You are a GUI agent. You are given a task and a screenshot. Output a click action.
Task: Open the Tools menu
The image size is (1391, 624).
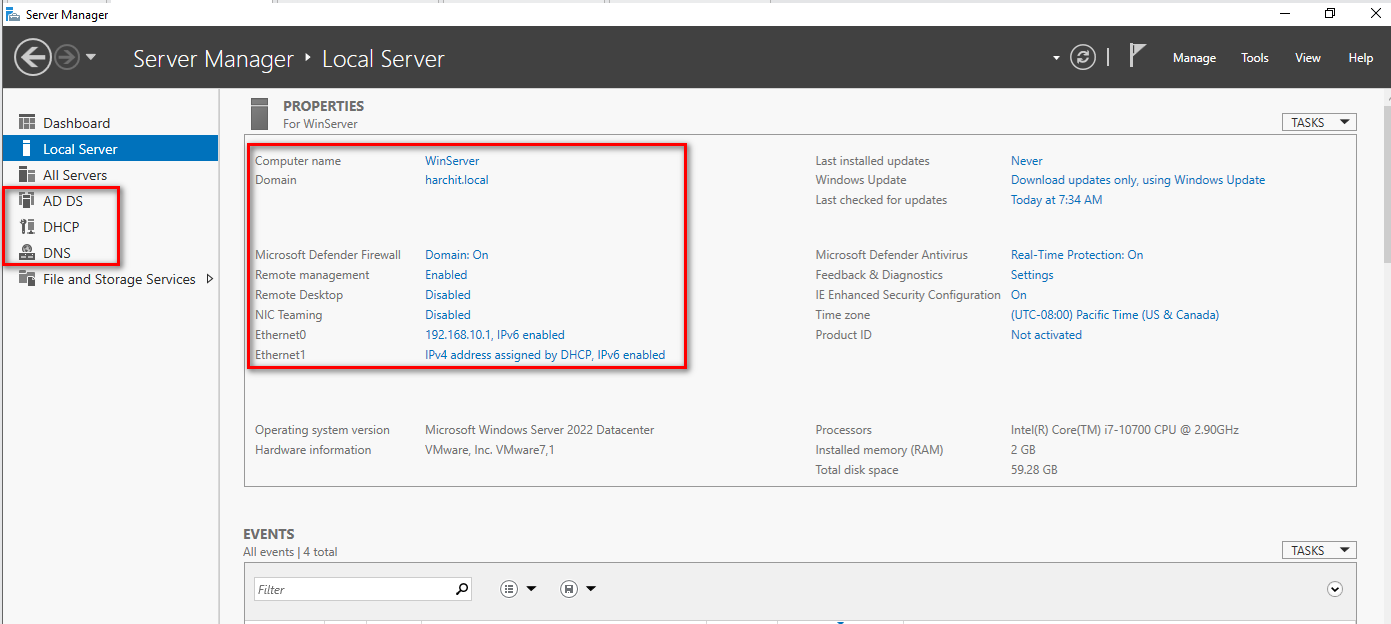(x=1254, y=58)
